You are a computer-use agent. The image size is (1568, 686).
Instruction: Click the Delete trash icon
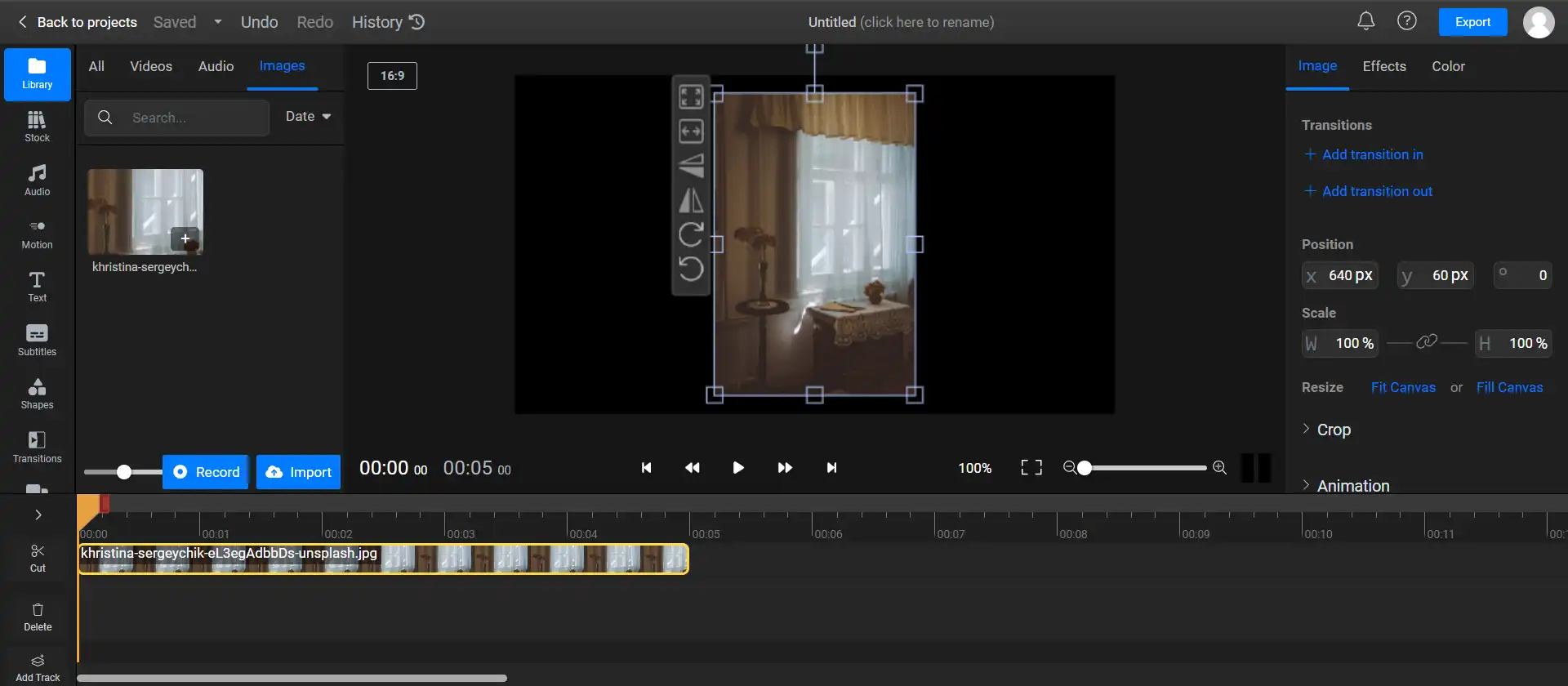[x=38, y=617]
